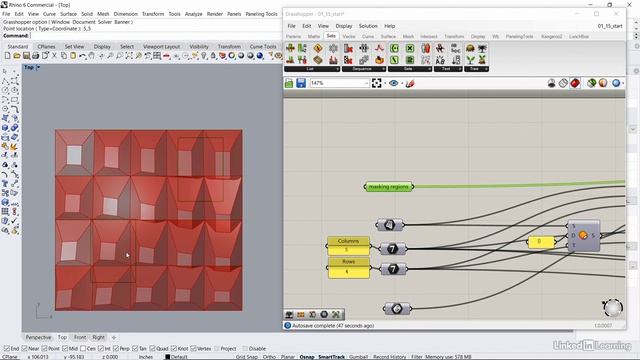640x360 pixels.
Task: Save the Grasshopper document with blue disk icon
Action: pyautogui.click(x=301, y=83)
